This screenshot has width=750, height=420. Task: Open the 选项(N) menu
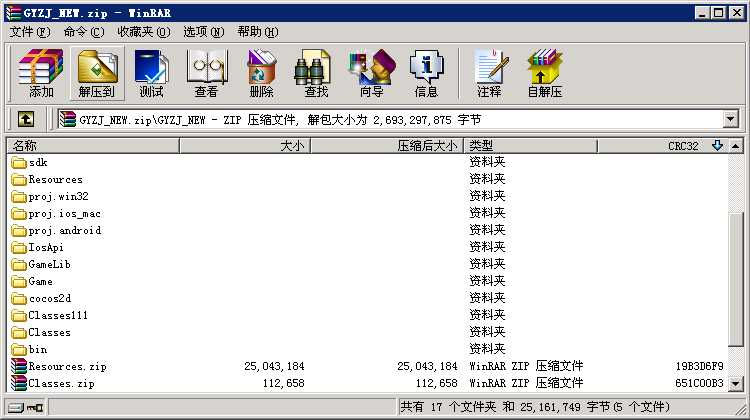(x=204, y=32)
